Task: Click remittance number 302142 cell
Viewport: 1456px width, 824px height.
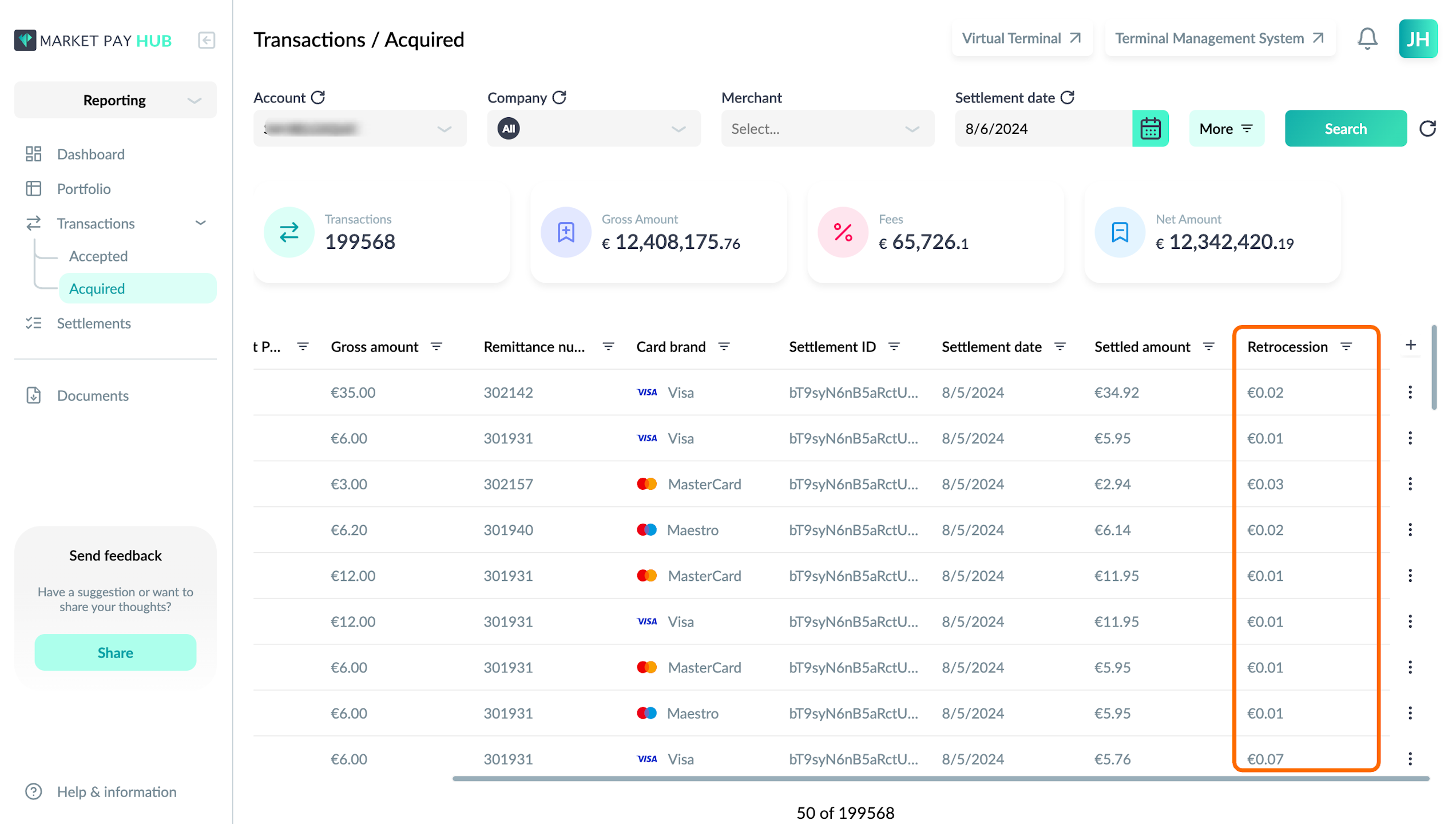Action: (508, 393)
